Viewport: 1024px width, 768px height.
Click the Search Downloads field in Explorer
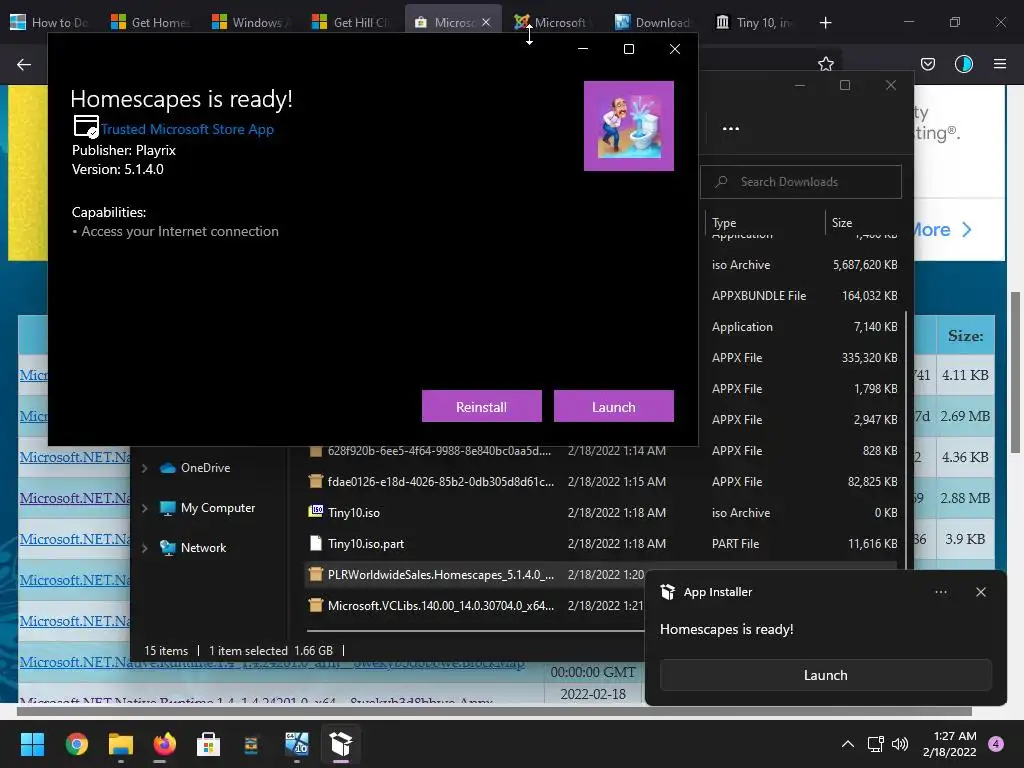tap(801, 182)
